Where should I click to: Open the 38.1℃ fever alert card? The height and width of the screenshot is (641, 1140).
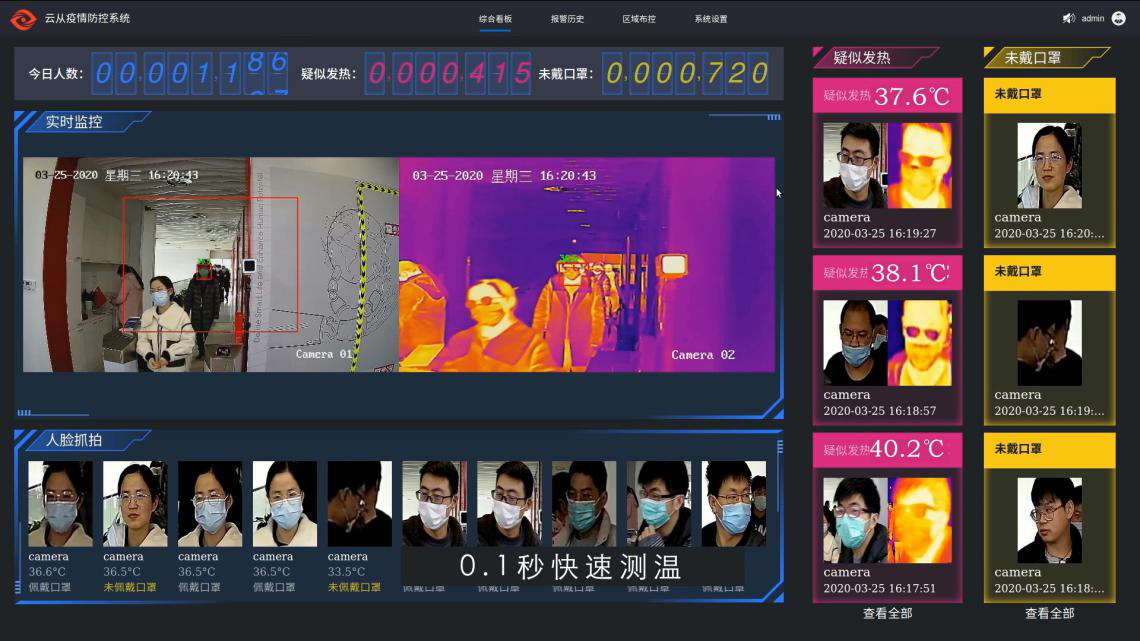point(887,340)
